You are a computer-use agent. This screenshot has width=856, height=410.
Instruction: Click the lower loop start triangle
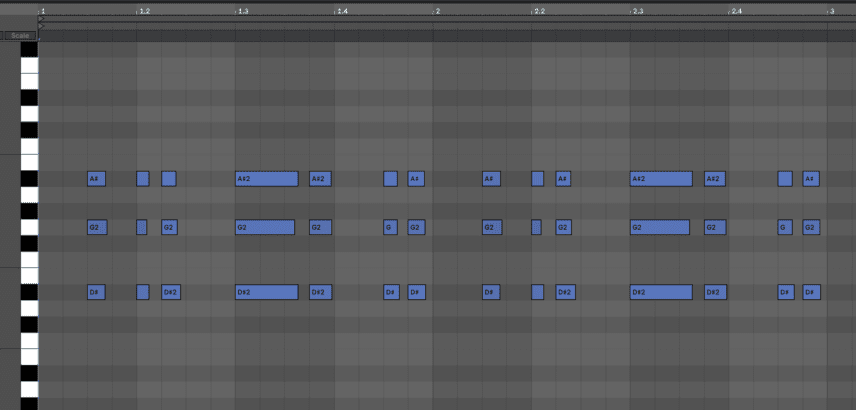pos(41,26)
